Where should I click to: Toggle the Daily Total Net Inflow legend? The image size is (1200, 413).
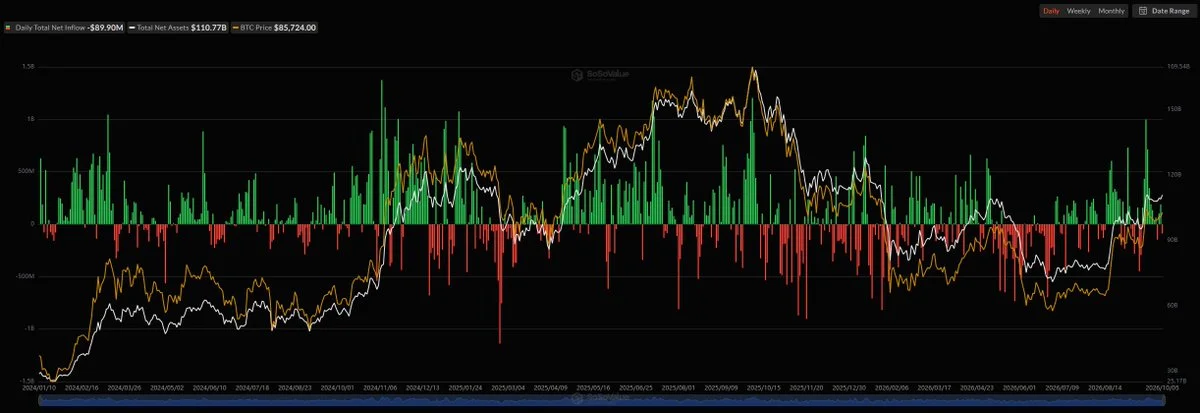point(65,28)
